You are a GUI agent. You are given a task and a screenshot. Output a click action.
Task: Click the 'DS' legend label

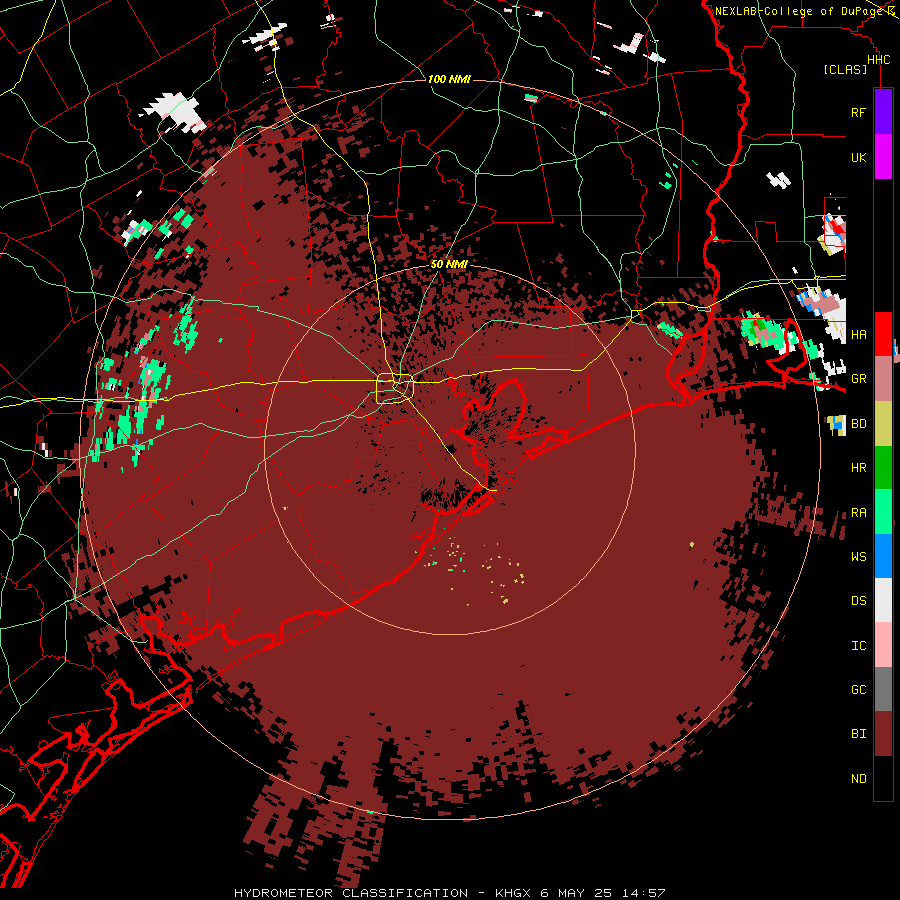click(858, 601)
